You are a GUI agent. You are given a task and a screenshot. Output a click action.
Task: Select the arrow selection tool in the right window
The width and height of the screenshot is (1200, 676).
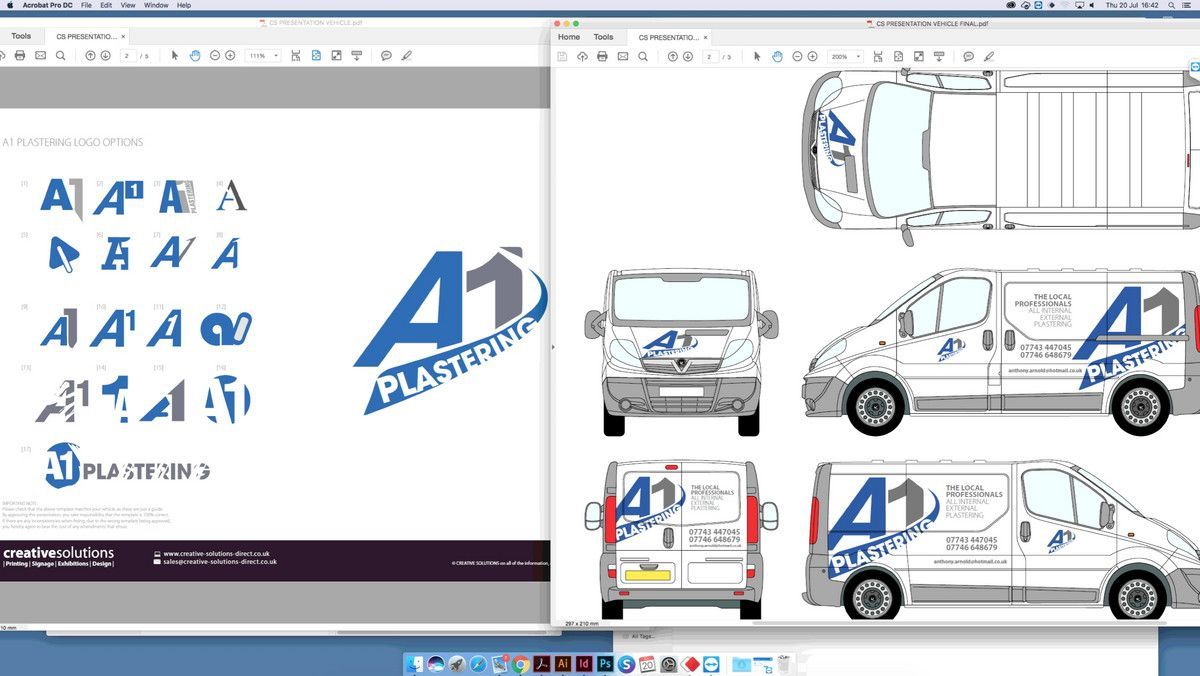tap(757, 57)
